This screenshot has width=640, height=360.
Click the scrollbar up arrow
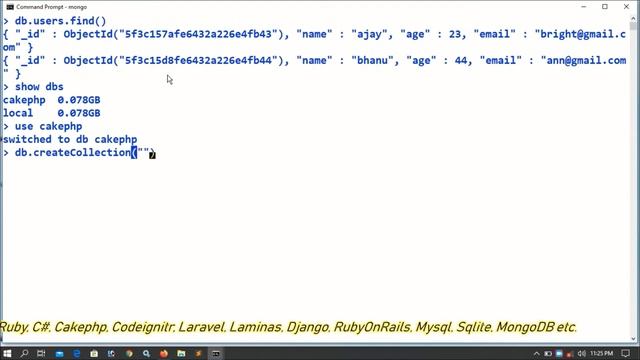tap(633, 18)
